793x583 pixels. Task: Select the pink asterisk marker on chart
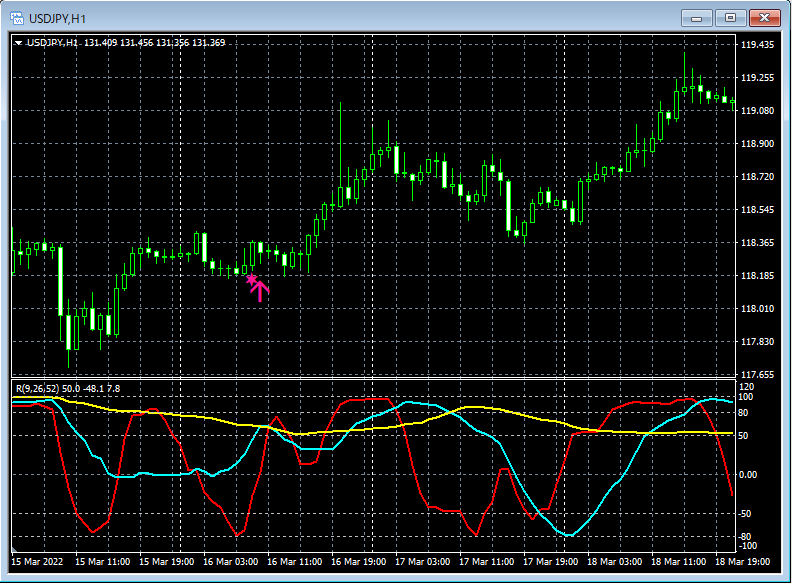[x=251, y=280]
